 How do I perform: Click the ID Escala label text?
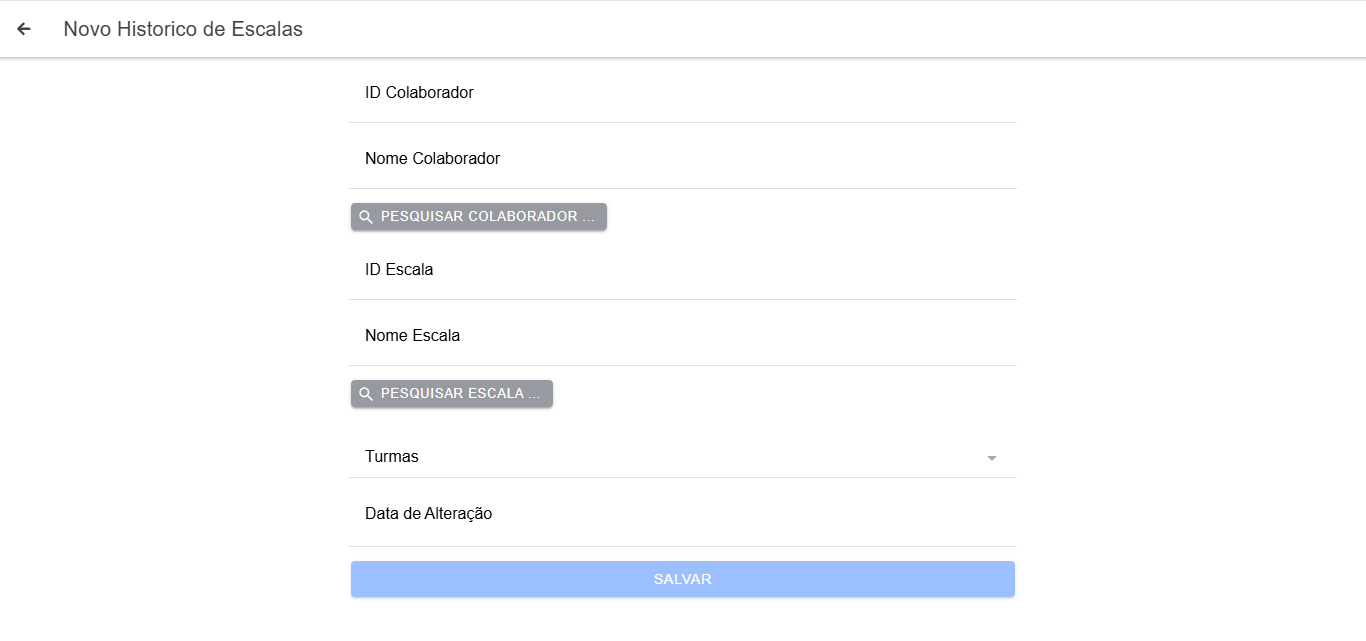pyautogui.click(x=399, y=270)
